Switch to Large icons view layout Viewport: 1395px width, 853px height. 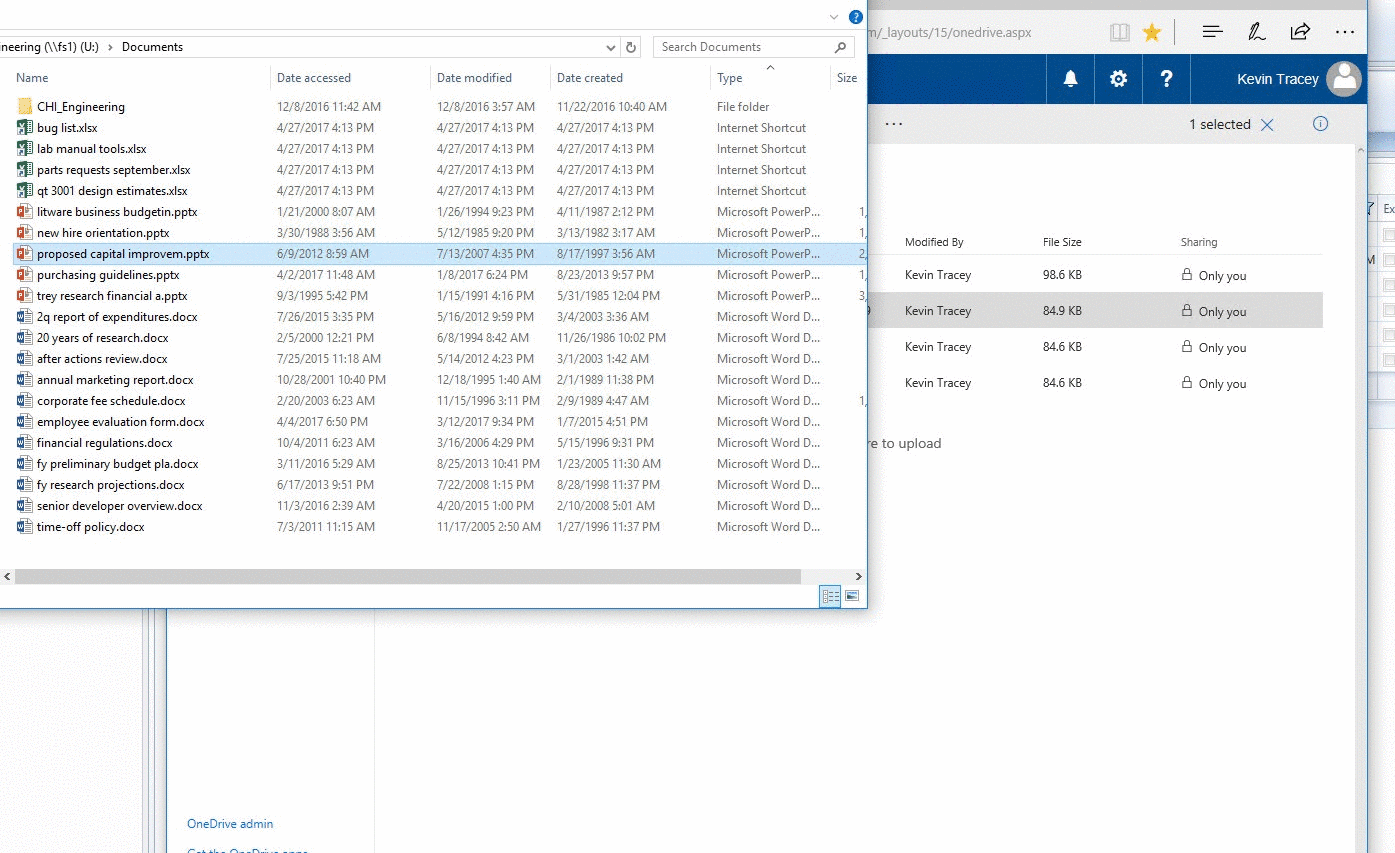(x=852, y=596)
